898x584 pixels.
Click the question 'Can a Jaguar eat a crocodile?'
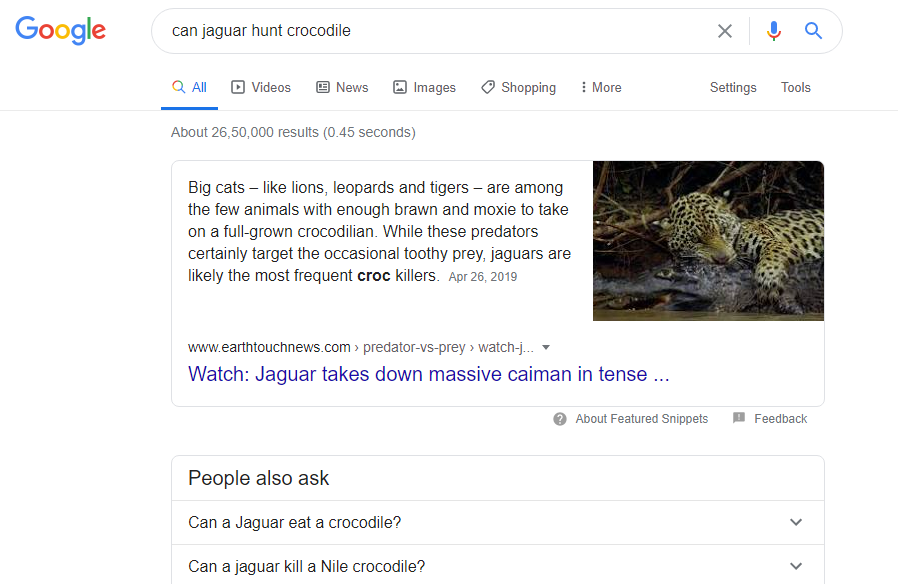(x=294, y=522)
